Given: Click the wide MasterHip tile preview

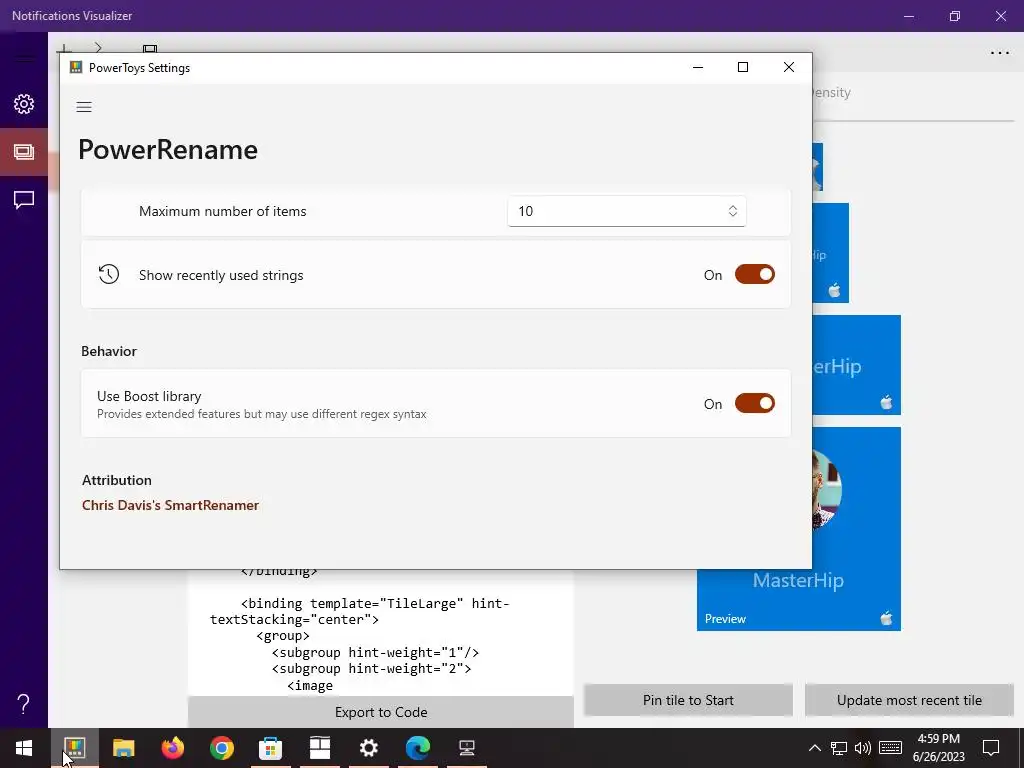Looking at the screenshot, I should [856, 364].
